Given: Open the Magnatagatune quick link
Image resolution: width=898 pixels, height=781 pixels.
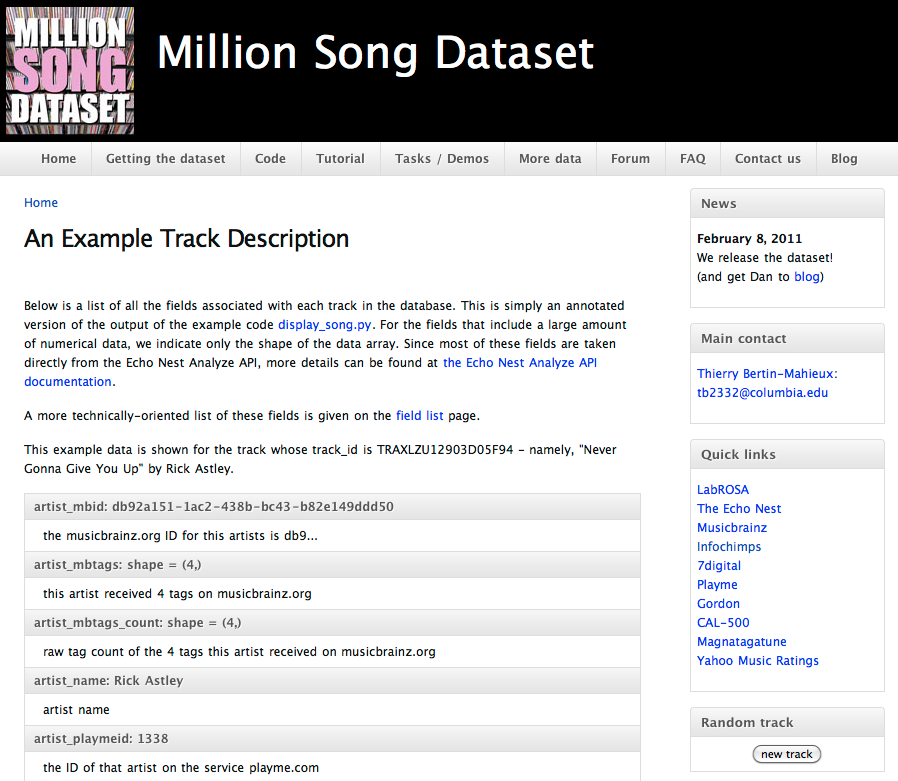Looking at the screenshot, I should (742, 641).
